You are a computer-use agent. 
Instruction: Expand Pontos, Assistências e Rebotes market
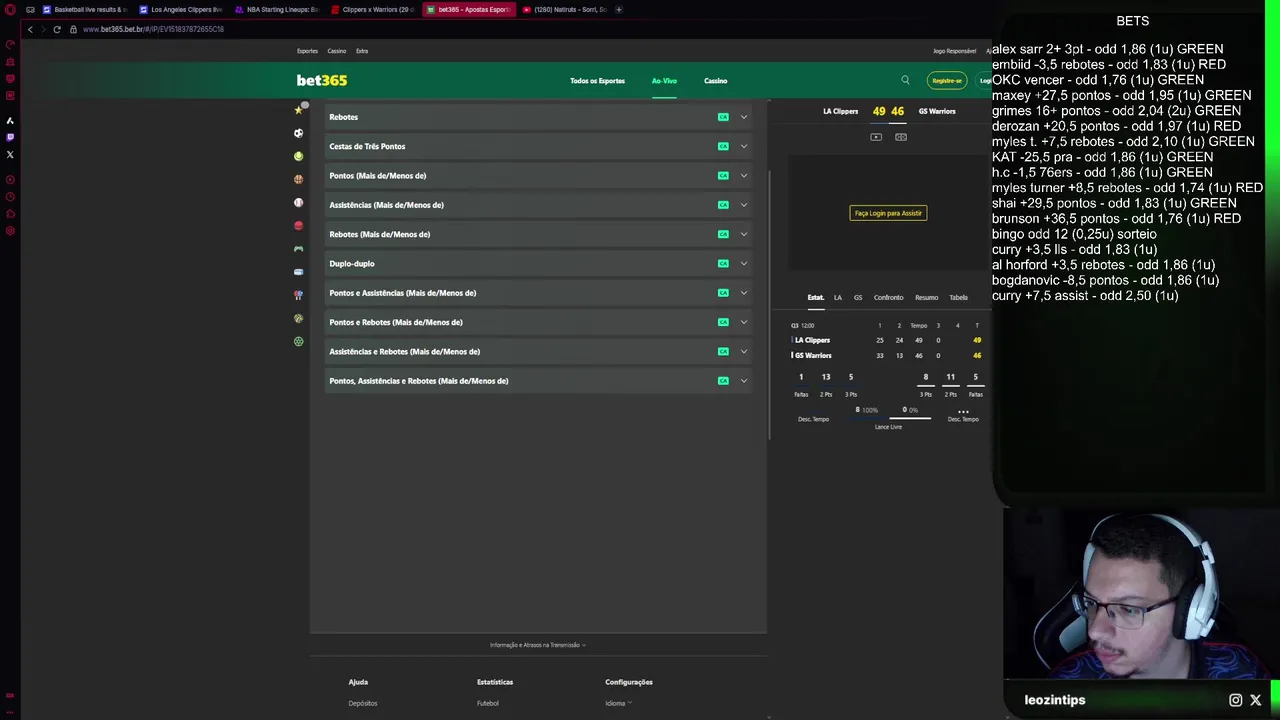point(538,381)
